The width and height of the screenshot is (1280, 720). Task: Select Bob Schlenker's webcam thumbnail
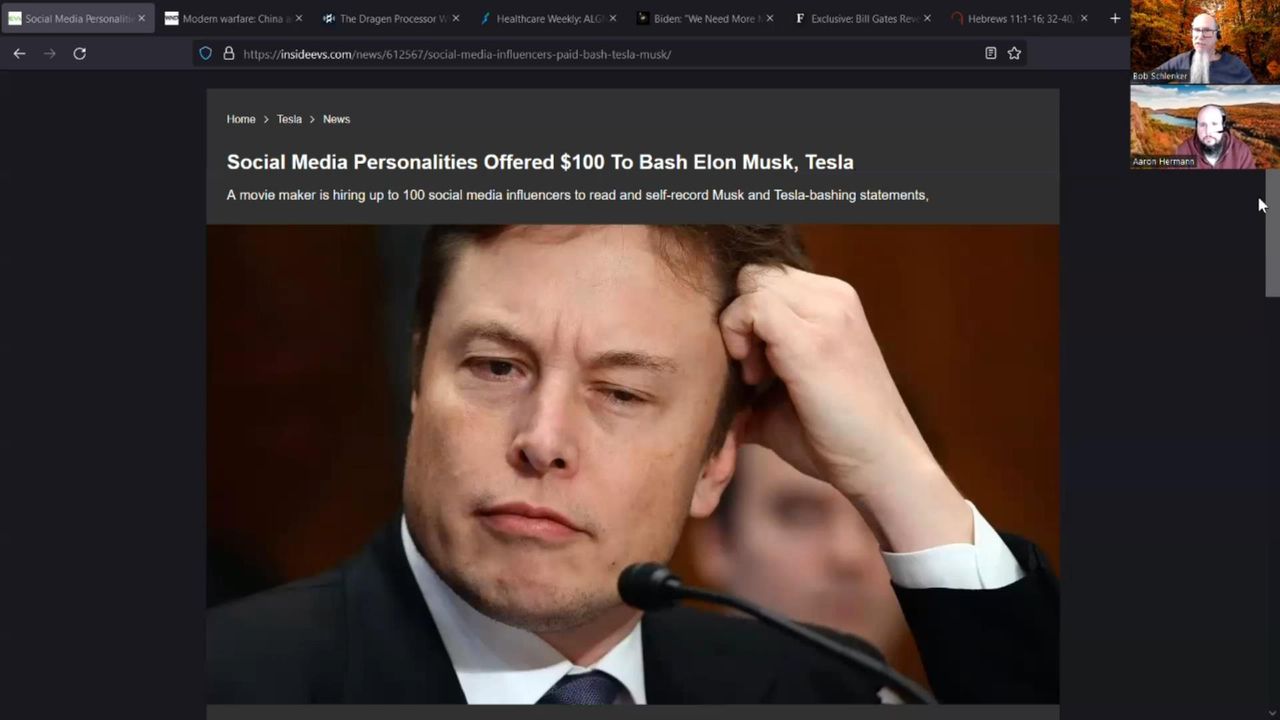pos(1205,42)
